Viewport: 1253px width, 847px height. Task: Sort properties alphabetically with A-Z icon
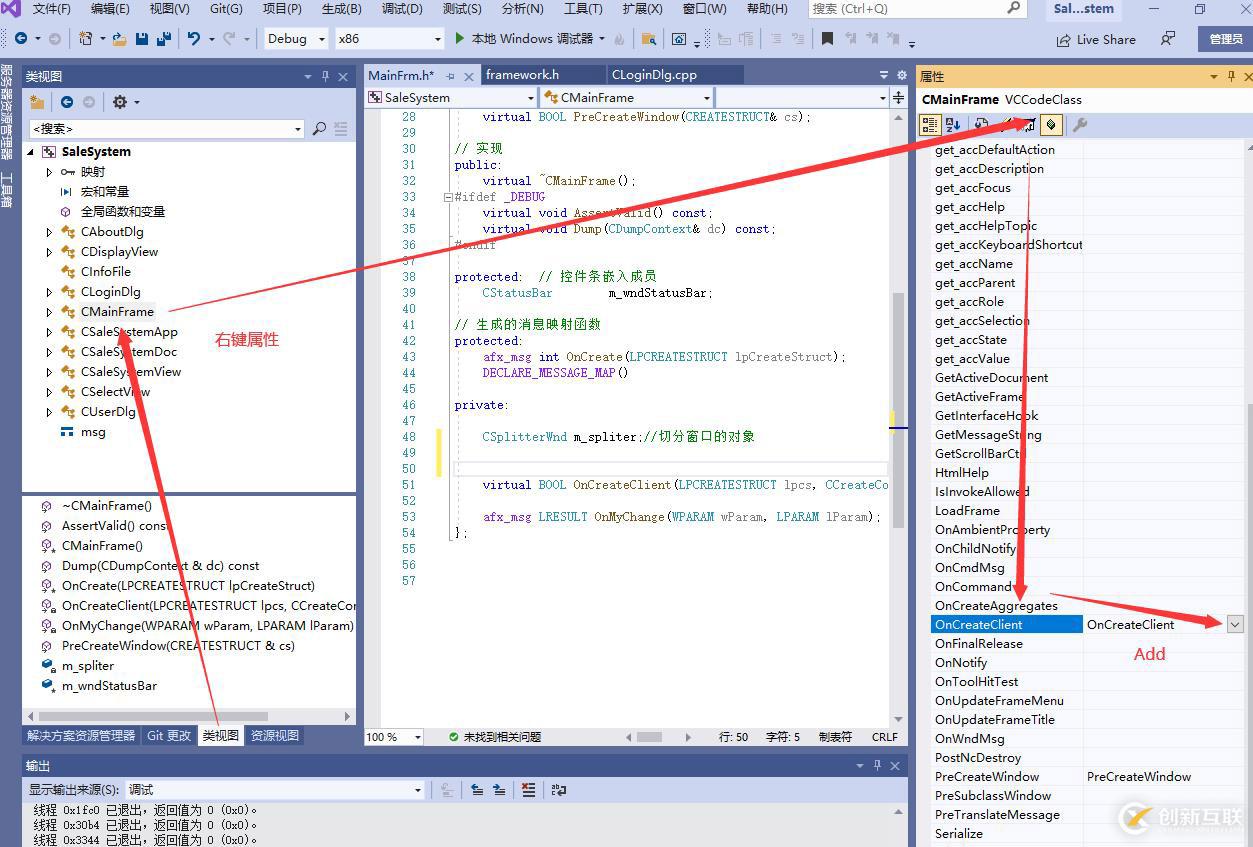point(953,125)
